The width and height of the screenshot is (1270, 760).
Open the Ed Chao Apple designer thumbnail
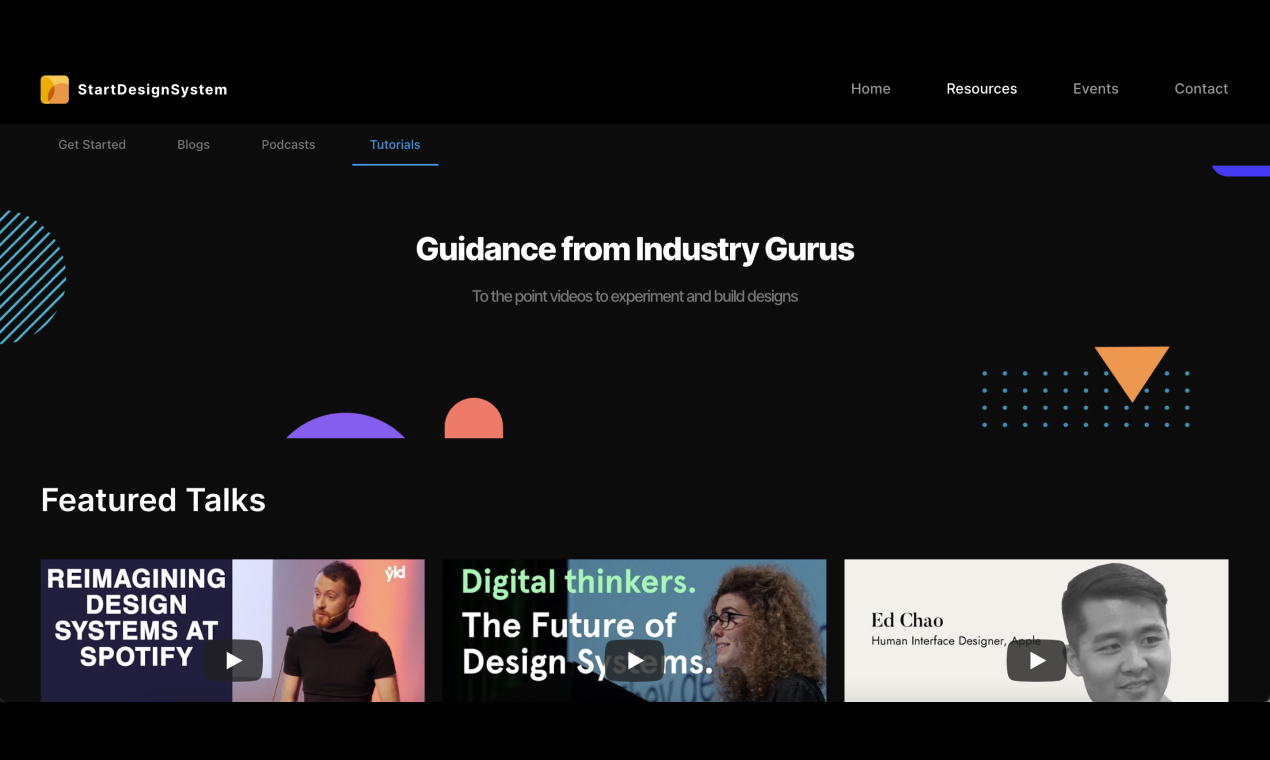1036,630
